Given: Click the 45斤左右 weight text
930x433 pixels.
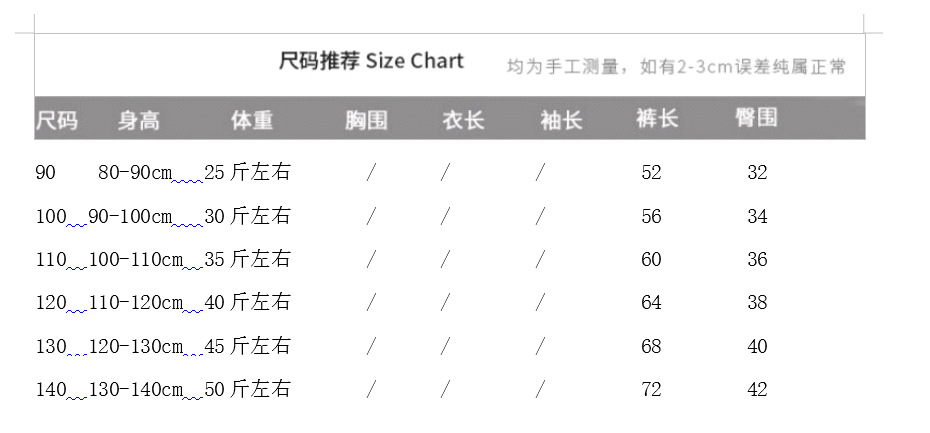Looking at the screenshot, I should pyautogui.click(x=247, y=347).
